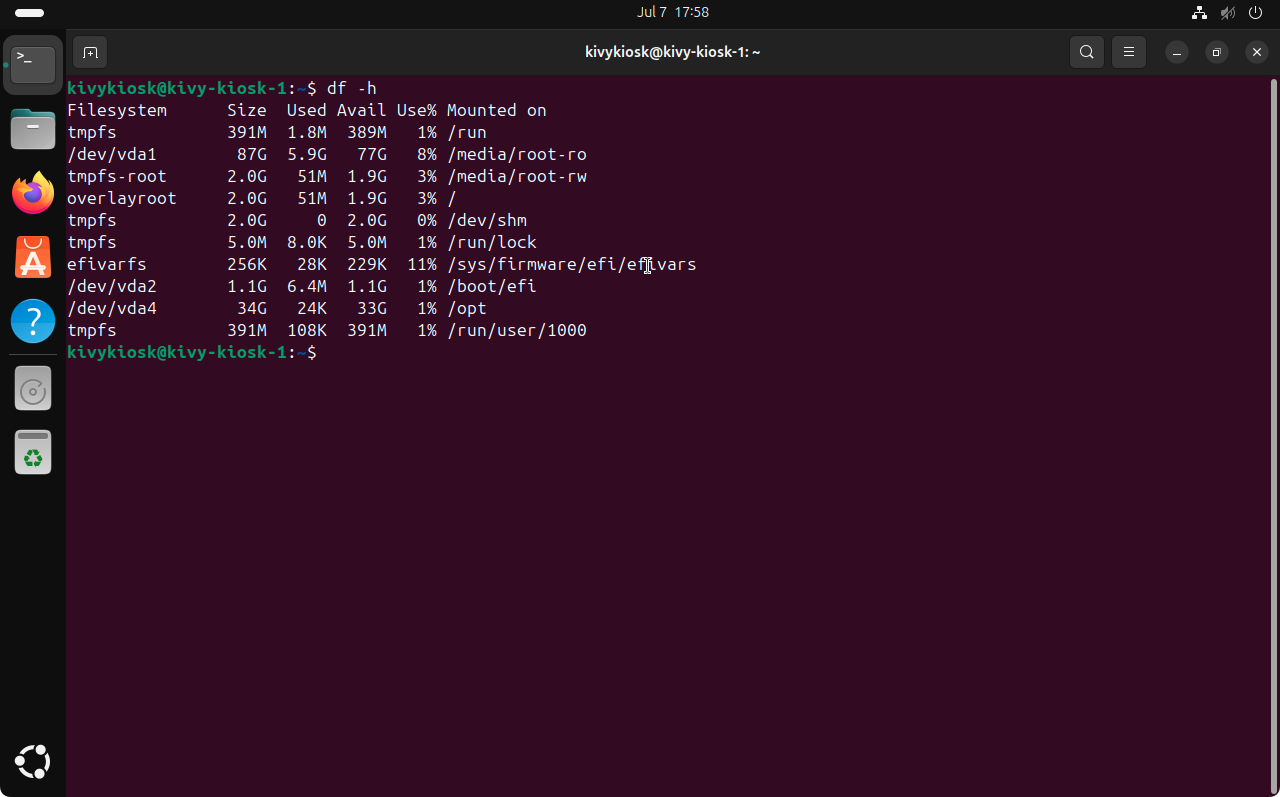Click the '5.9G' used value
The height and width of the screenshot is (797, 1280).
pos(307,154)
